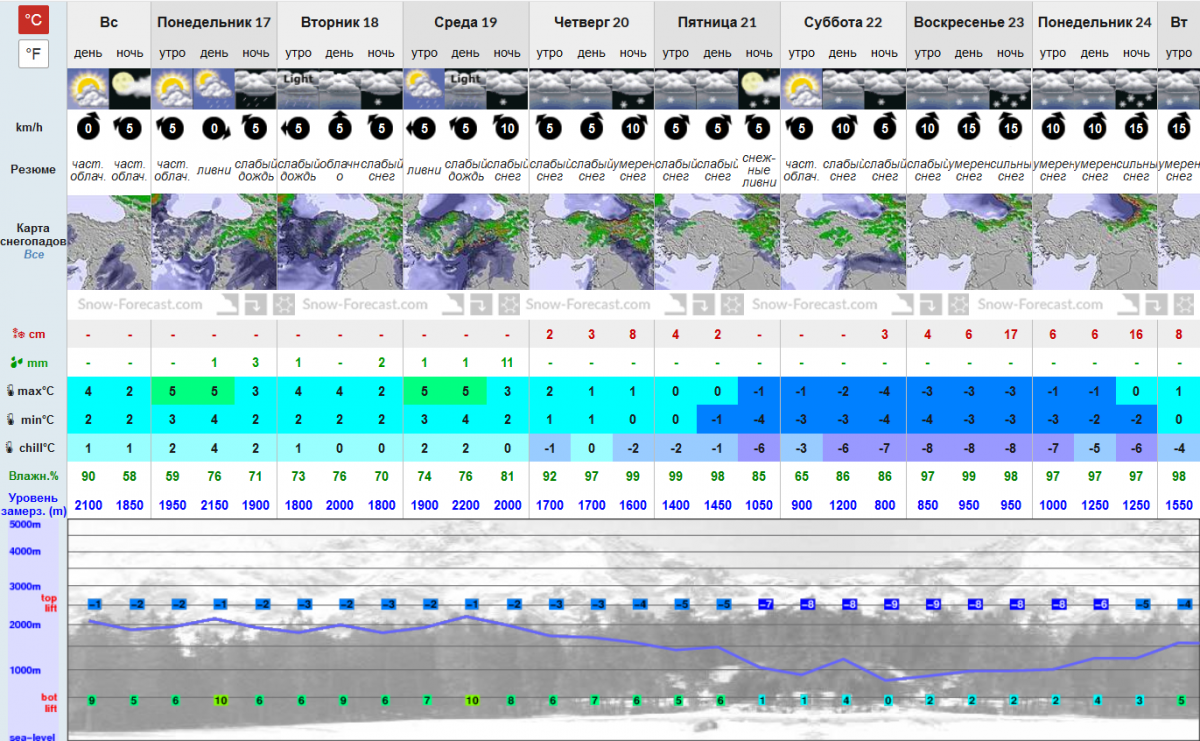The width and height of the screenshot is (1200, 741).
Task: Click corner arrow icon after third Snow-Forecast.com watermark
Action: (678, 303)
